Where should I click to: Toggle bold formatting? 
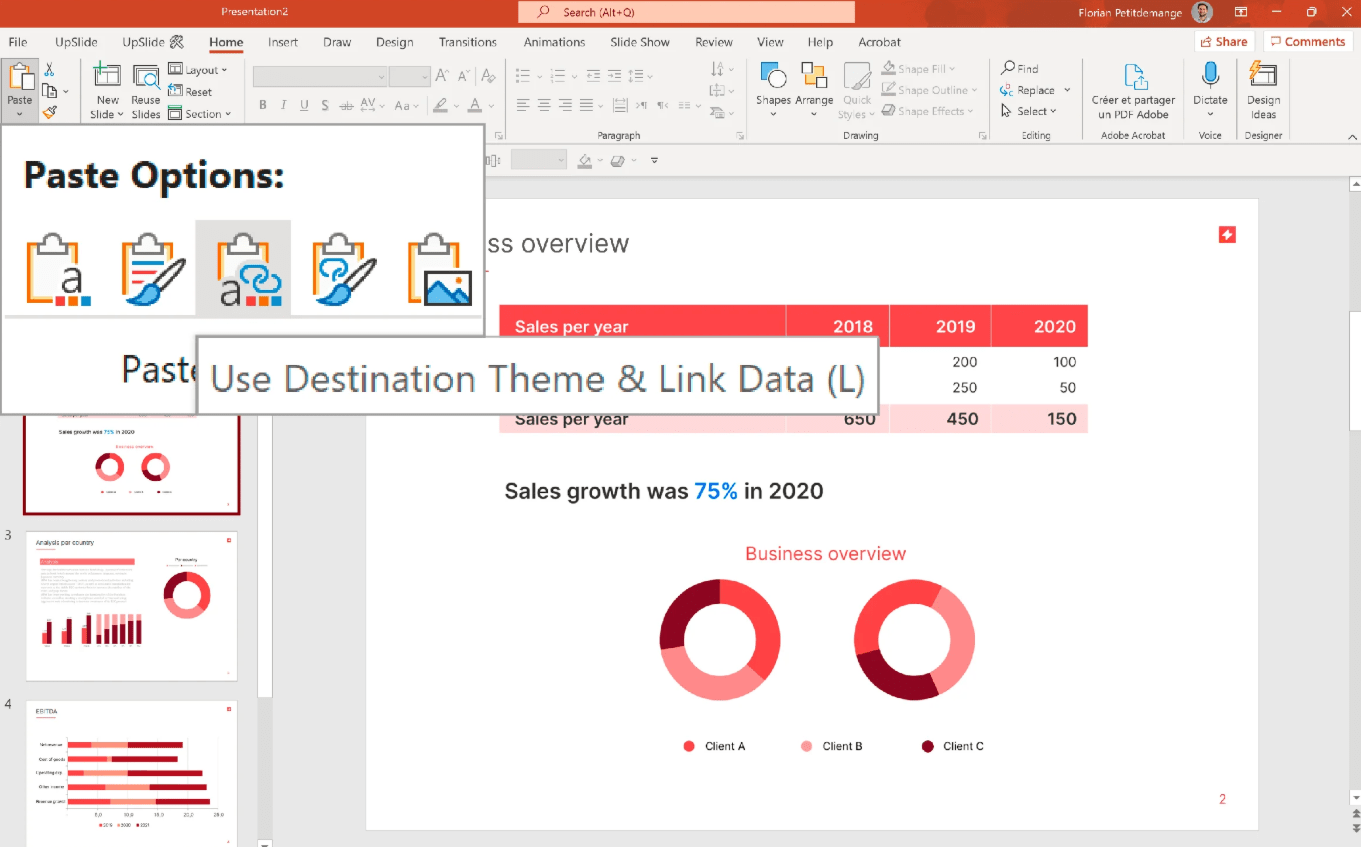pyautogui.click(x=263, y=105)
